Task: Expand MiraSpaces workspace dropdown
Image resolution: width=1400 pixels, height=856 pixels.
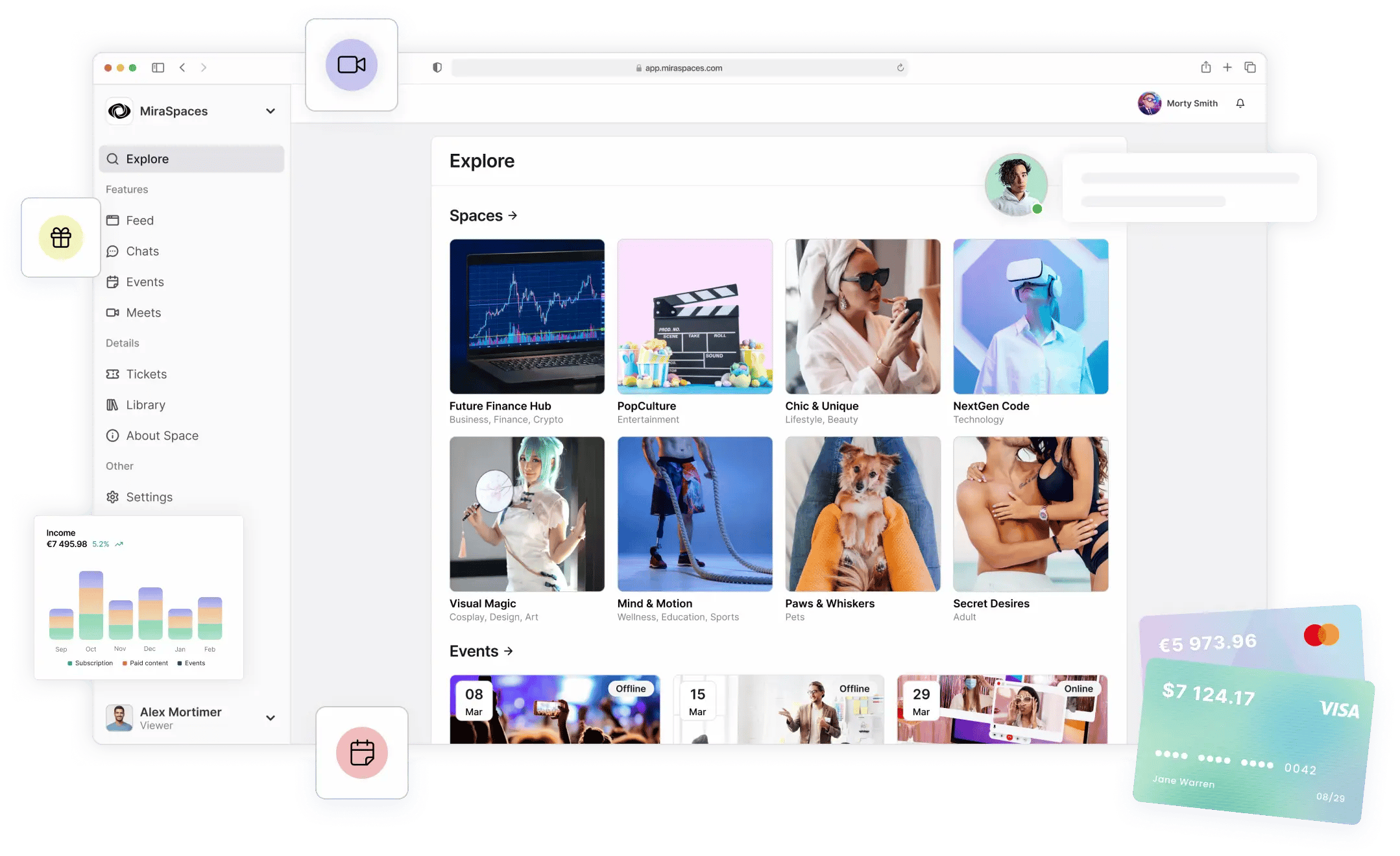Action: tap(270, 111)
